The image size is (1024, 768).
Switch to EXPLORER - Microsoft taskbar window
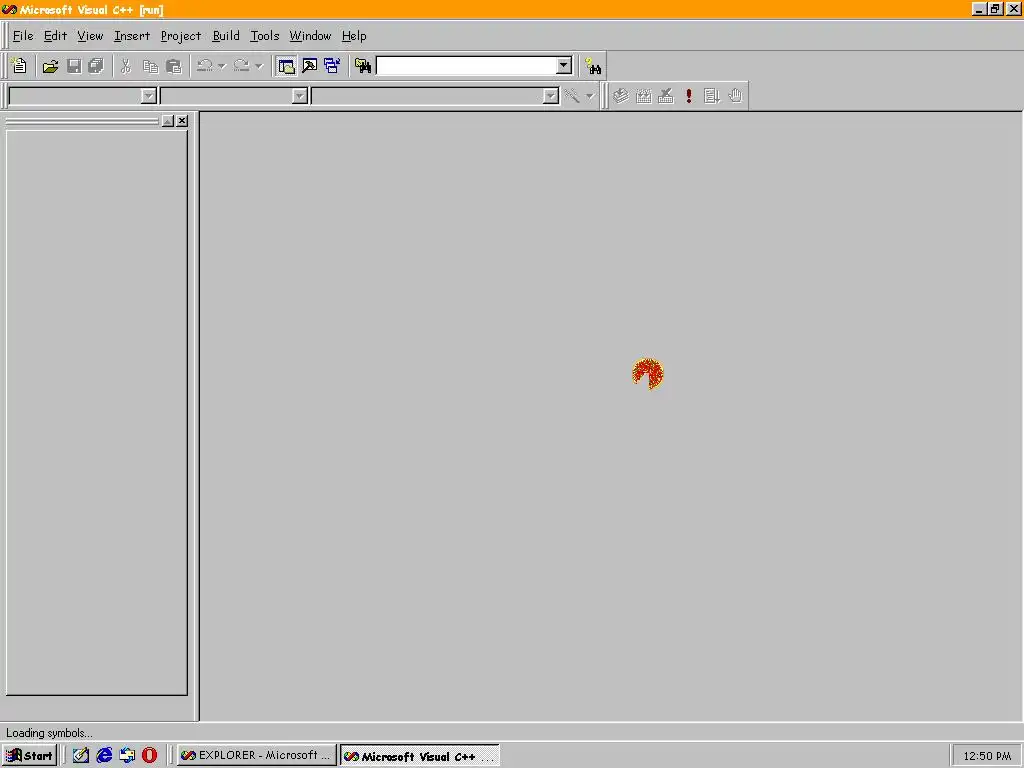click(x=257, y=756)
